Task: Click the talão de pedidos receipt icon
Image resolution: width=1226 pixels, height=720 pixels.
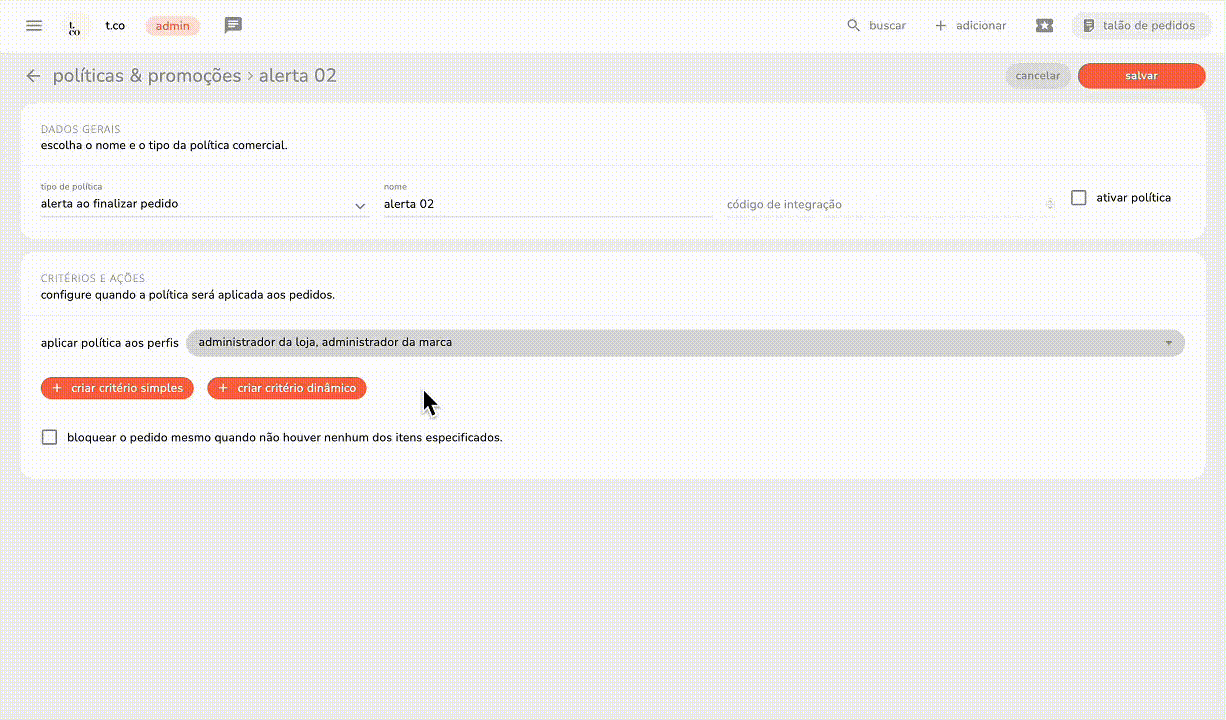Action: coord(1089,26)
